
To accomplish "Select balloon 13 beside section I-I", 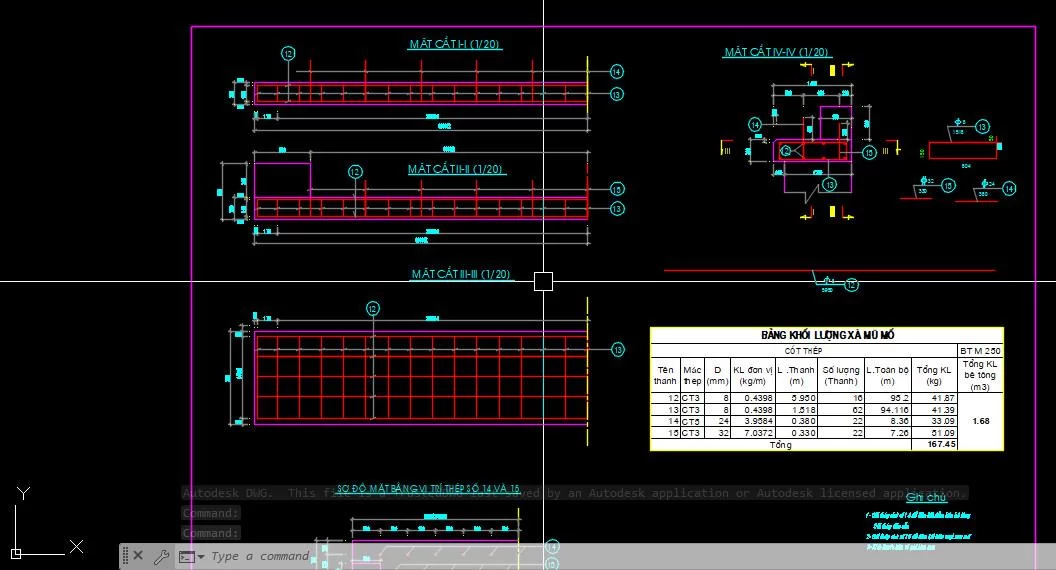I will (x=616, y=94).
